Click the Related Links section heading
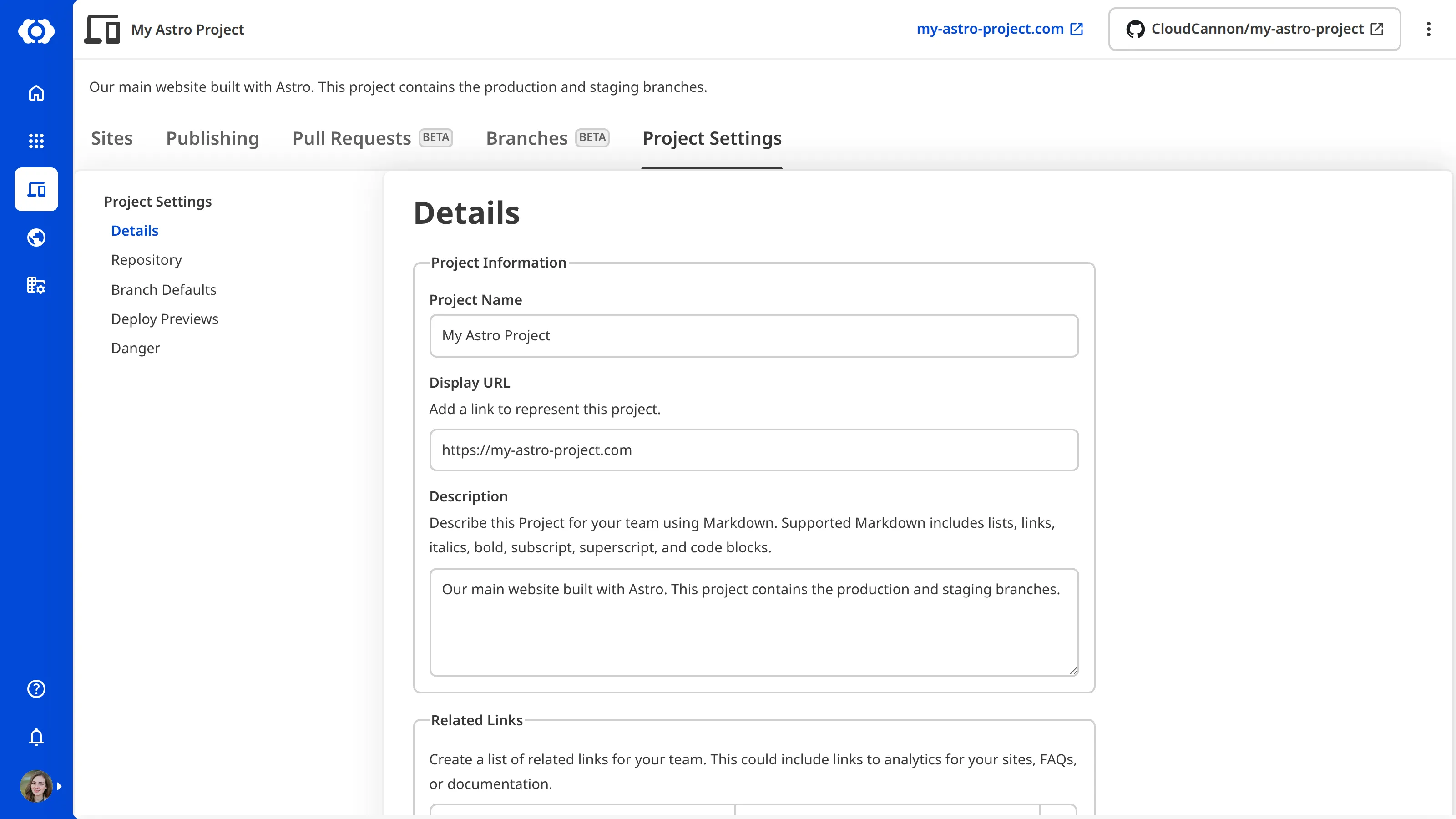Screen dimensions: 1456x819 (477, 720)
